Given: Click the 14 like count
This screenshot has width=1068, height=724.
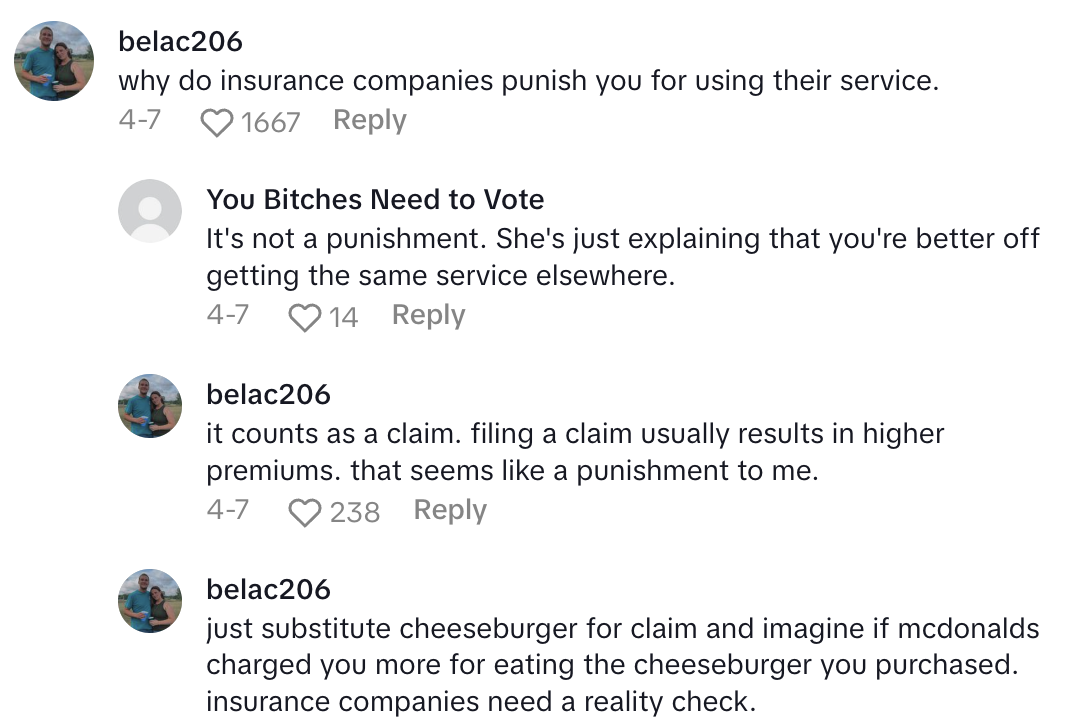Looking at the screenshot, I should [343, 317].
